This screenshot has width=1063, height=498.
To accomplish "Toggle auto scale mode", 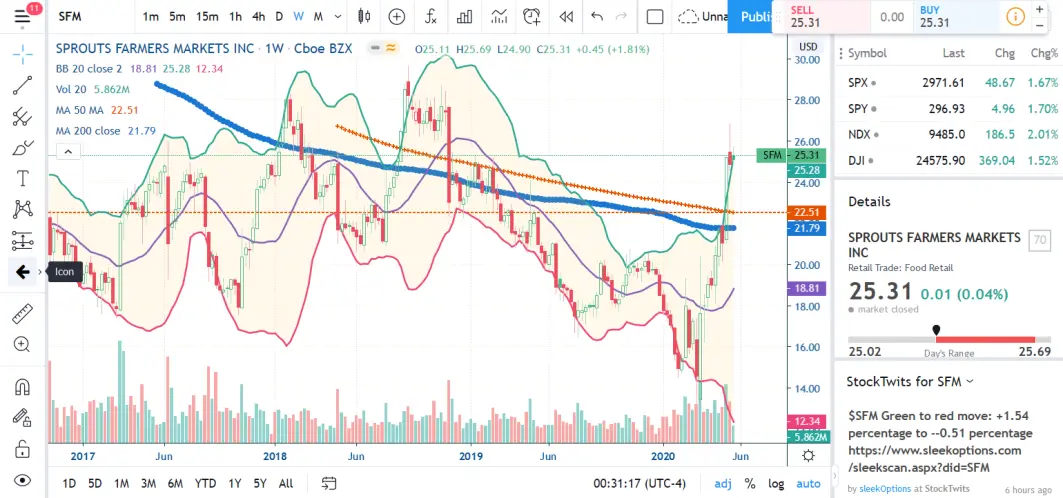I will click(808, 484).
